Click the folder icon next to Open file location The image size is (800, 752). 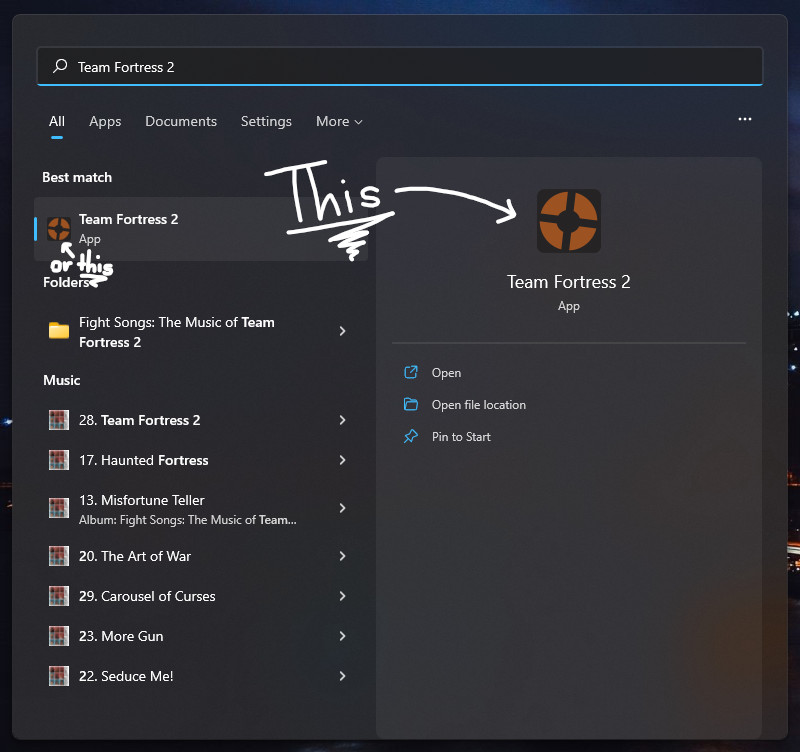pyautogui.click(x=413, y=404)
